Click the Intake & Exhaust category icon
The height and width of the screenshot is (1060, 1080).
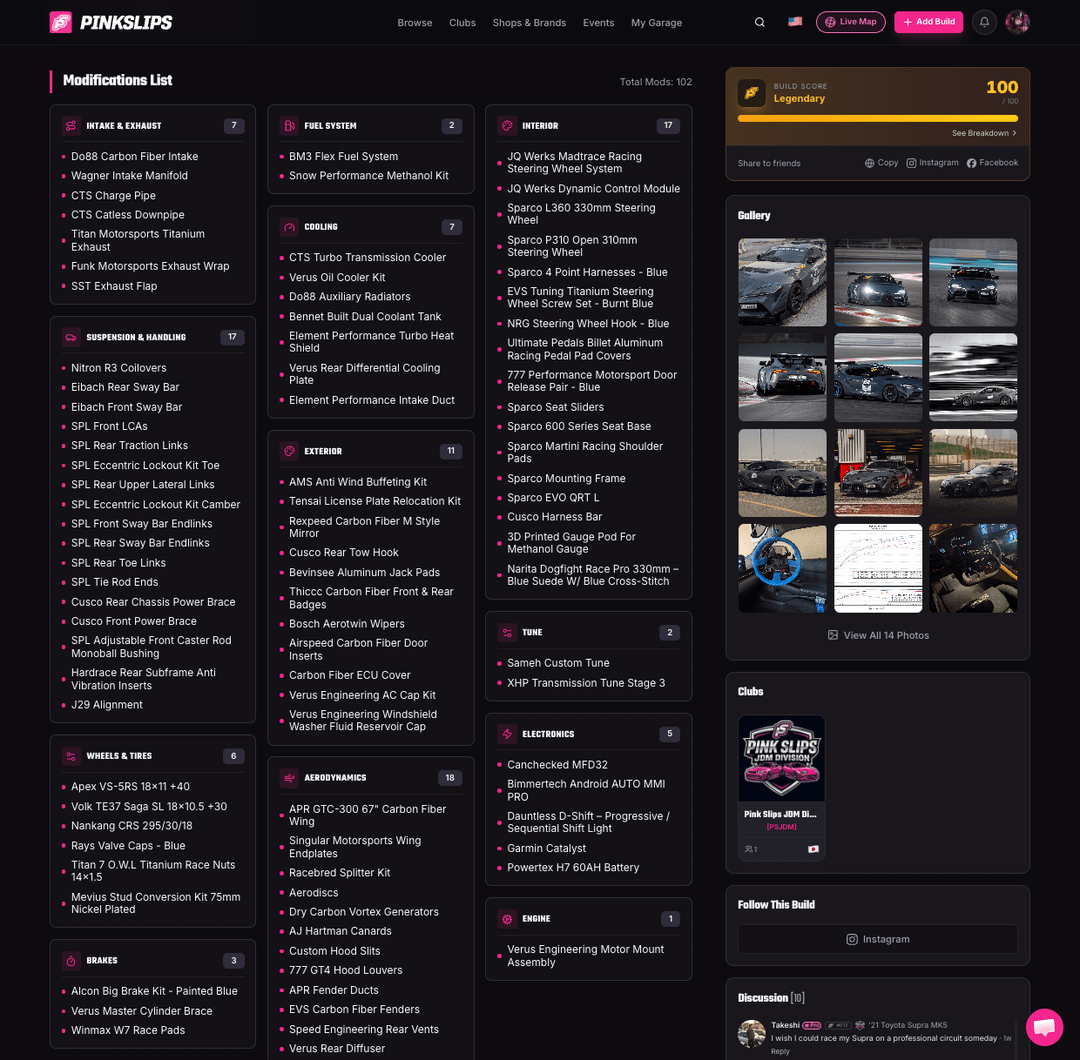click(x=71, y=126)
